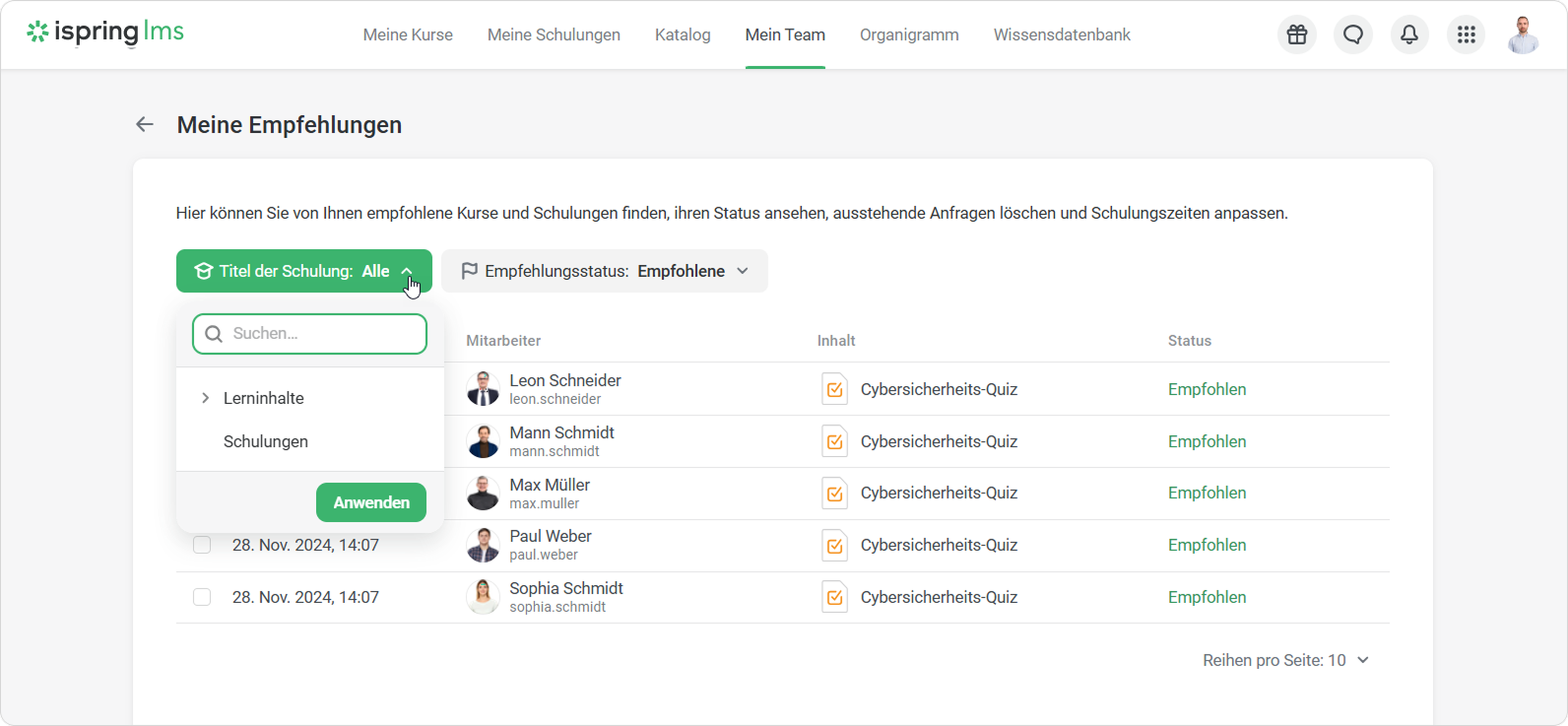Tick the checkbox for Paul Weber's row

(202, 545)
